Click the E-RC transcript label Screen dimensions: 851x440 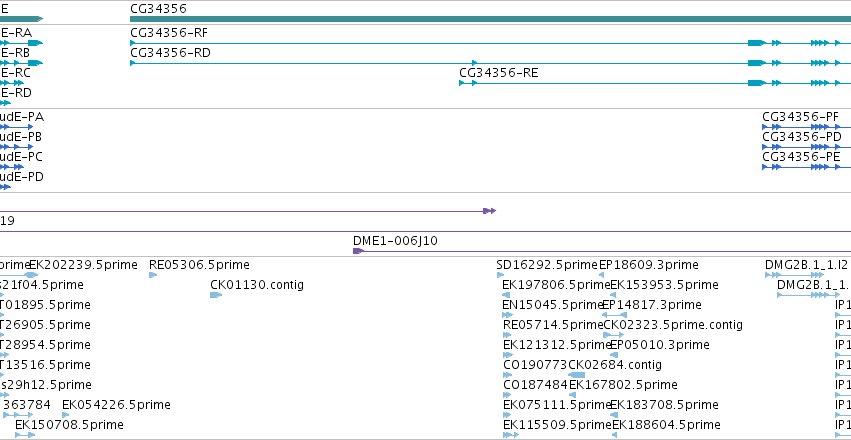click(15, 73)
